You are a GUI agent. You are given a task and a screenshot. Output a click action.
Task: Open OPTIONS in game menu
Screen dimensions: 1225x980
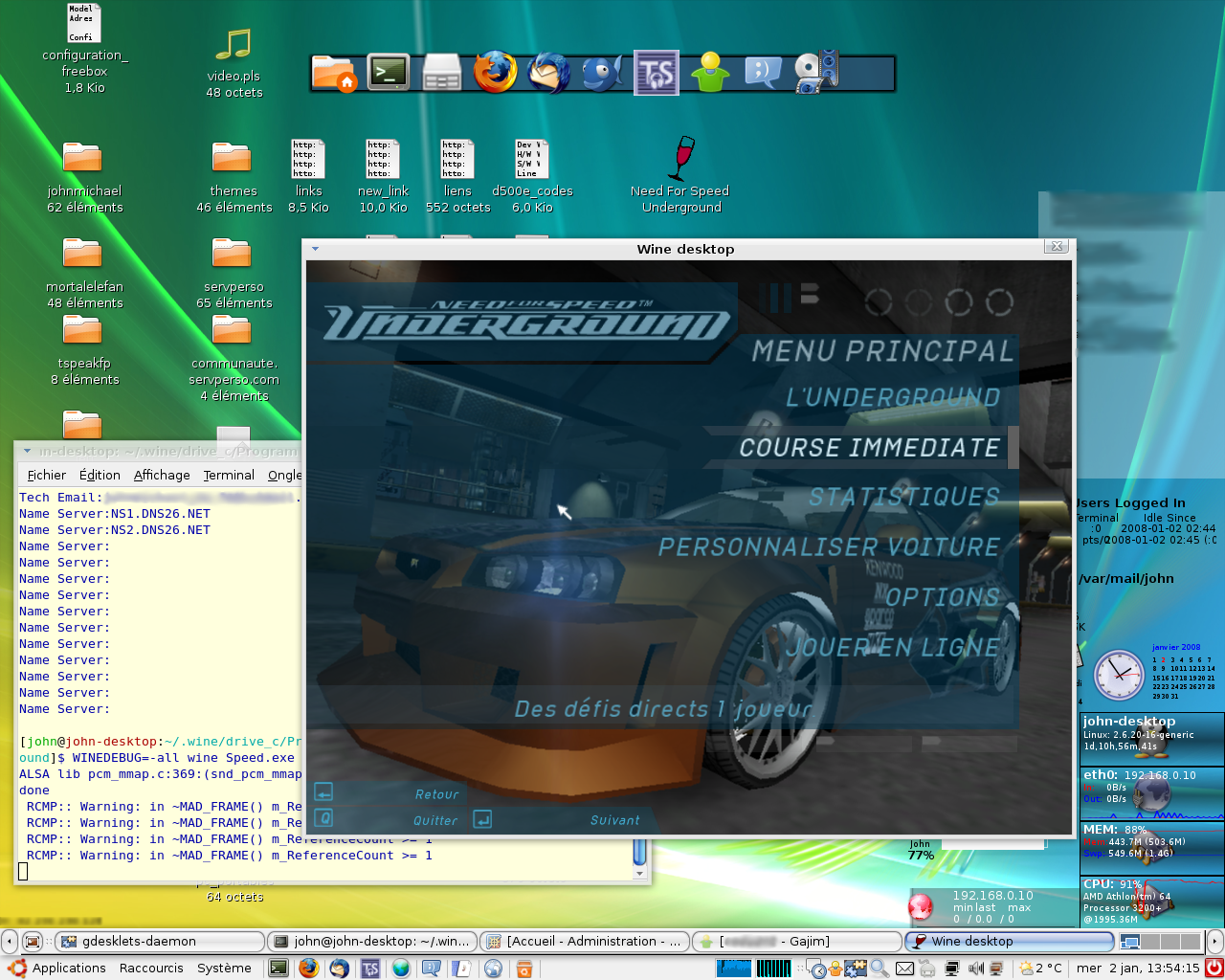(943, 596)
